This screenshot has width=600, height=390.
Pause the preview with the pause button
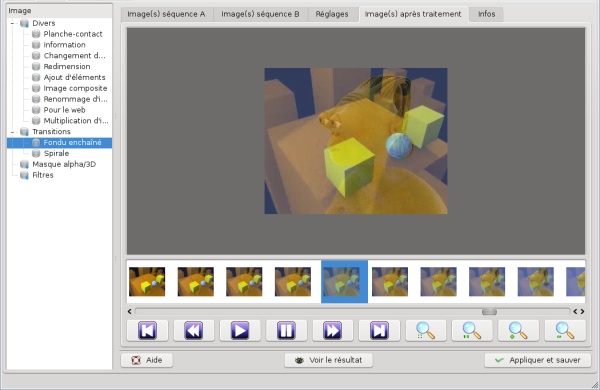click(286, 330)
